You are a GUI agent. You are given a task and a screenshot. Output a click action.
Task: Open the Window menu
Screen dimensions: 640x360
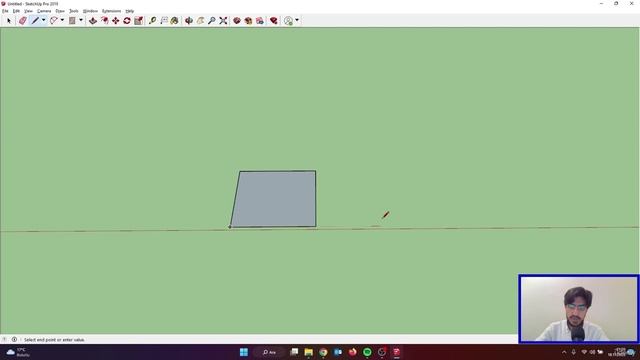click(x=90, y=11)
